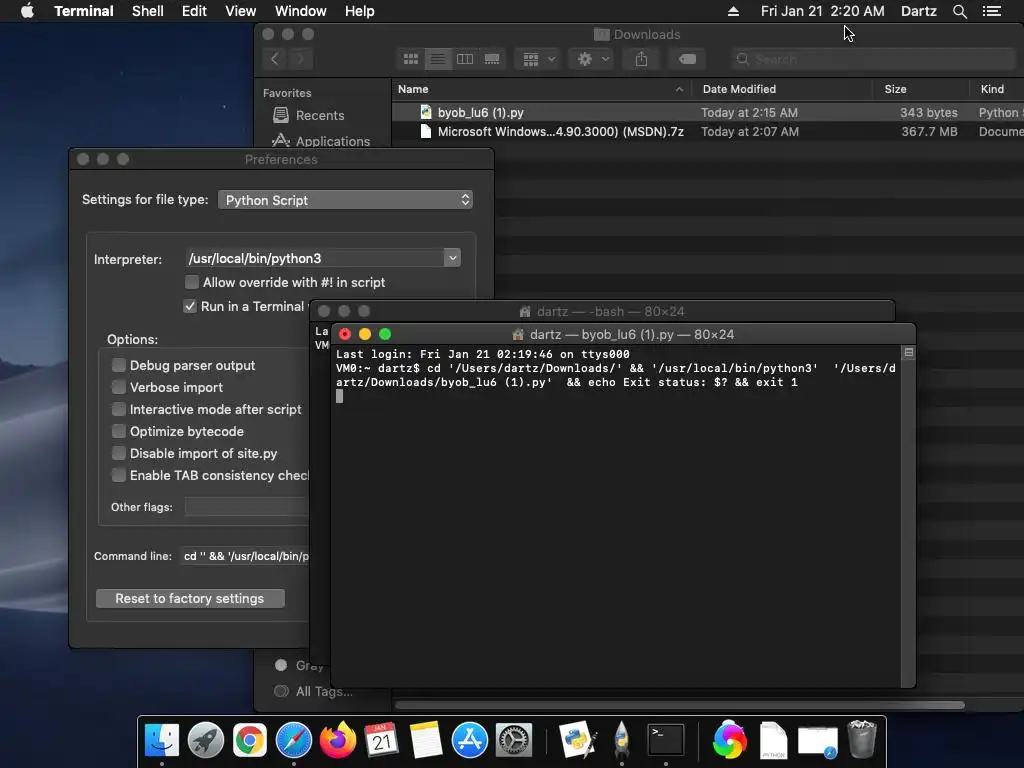
Task: Toggle Interactive mode after script
Action: click(x=119, y=409)
